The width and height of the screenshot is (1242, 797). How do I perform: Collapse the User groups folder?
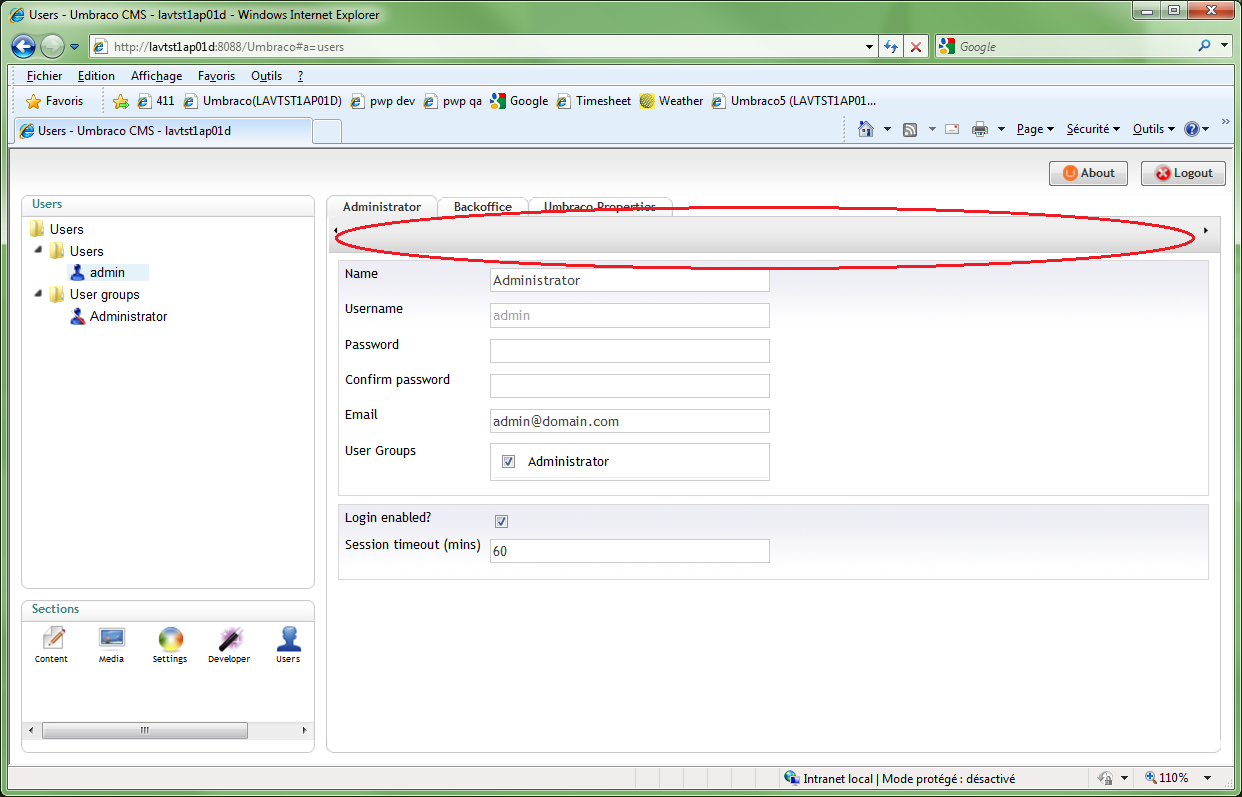(x=37, y=295)
